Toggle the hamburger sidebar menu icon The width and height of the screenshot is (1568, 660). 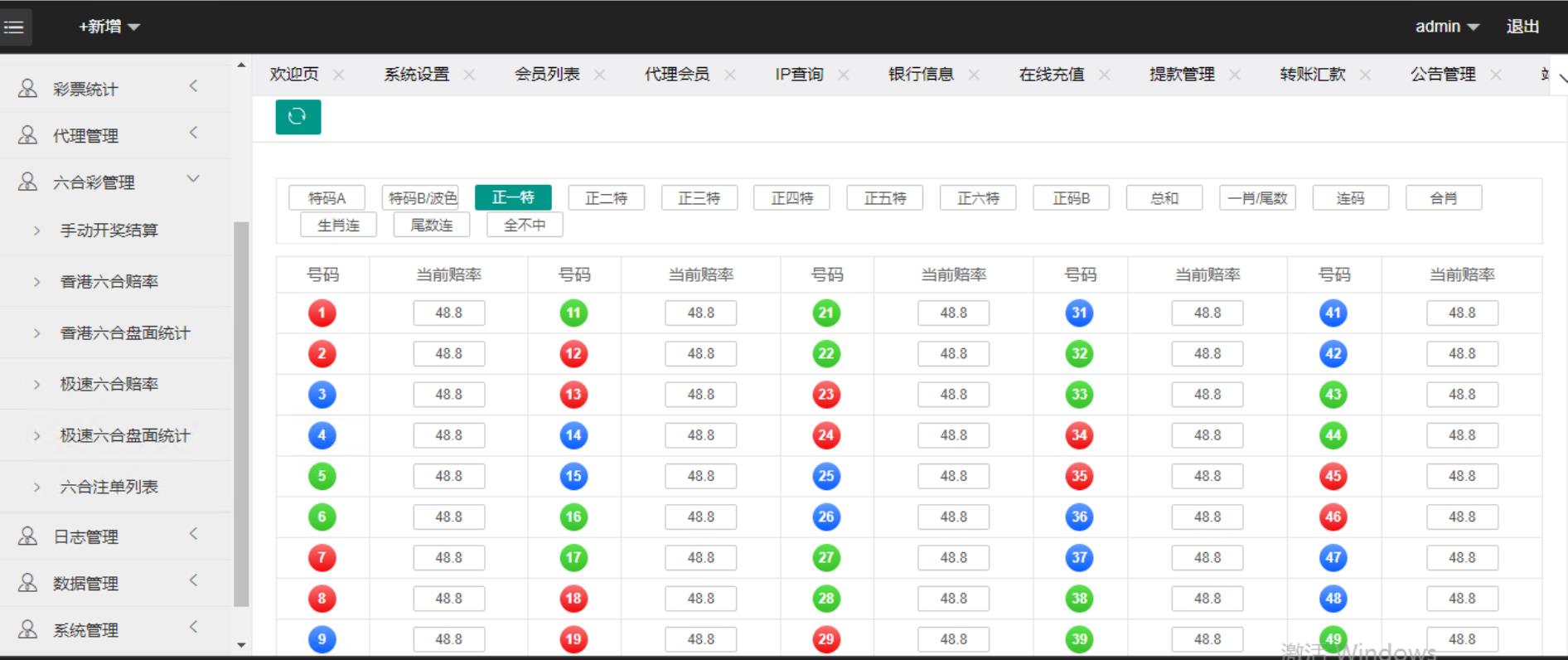pyautogui.click(x=14, y=27)
